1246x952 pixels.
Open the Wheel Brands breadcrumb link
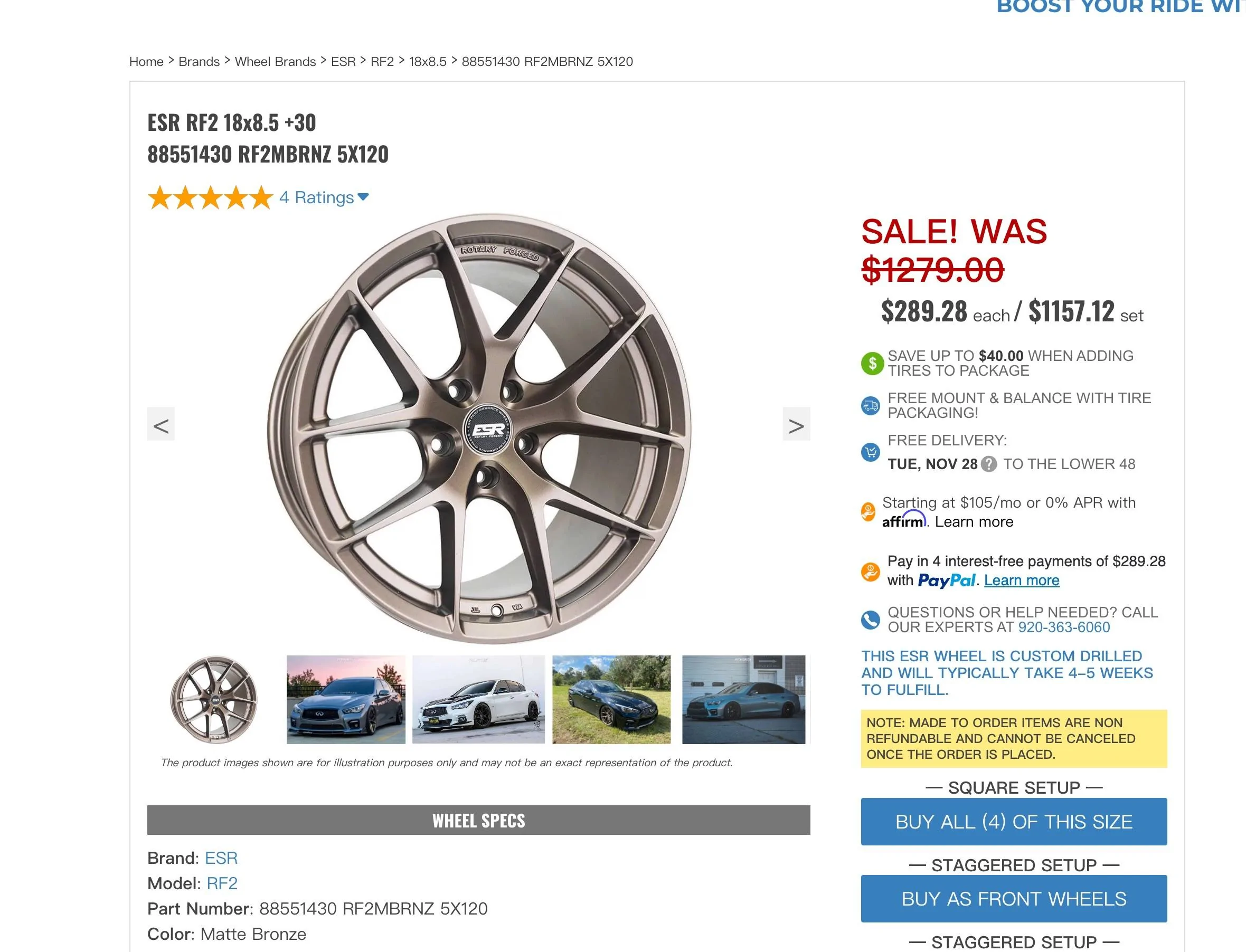pyautogui.click(x=275, y=61)
